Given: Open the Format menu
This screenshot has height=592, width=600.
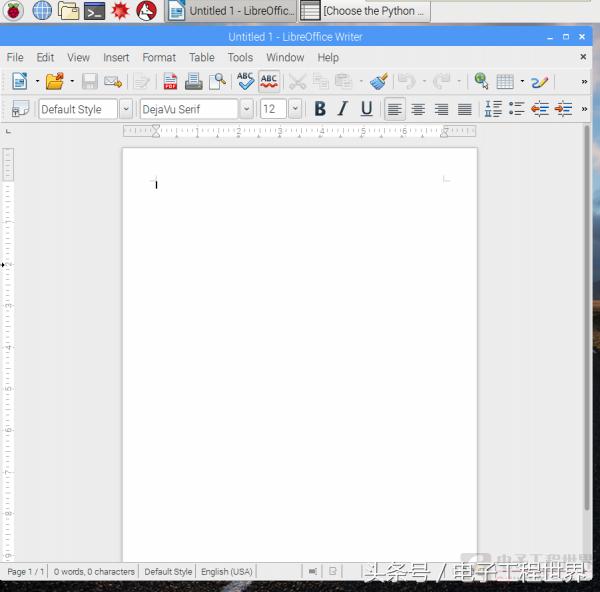Looking at the screenshot, I should click(x=158, y=58).
